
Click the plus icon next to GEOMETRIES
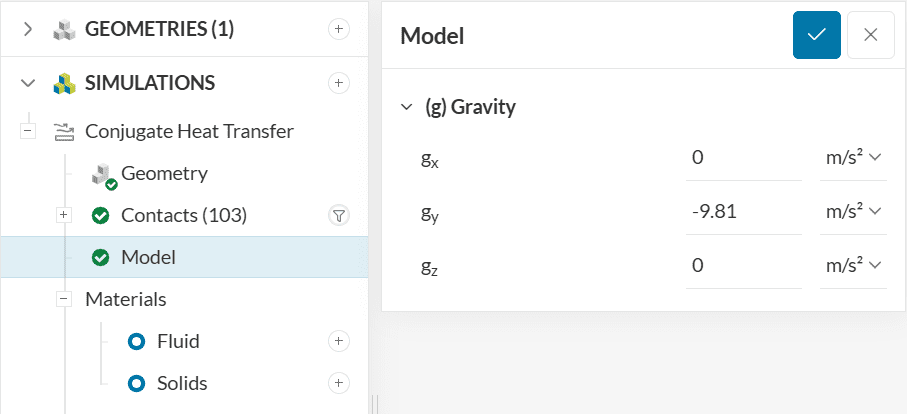coord(339,30)
